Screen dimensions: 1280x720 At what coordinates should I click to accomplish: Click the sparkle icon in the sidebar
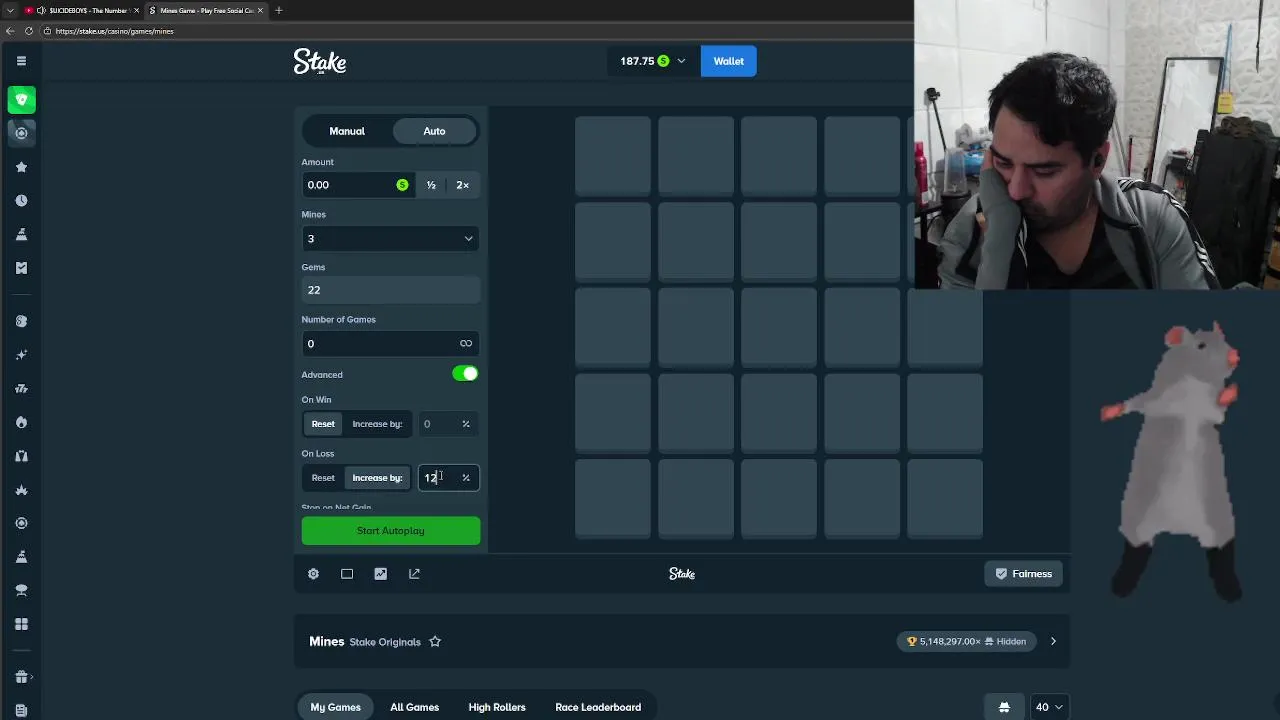pyautogui.click(x=21, y=355)
